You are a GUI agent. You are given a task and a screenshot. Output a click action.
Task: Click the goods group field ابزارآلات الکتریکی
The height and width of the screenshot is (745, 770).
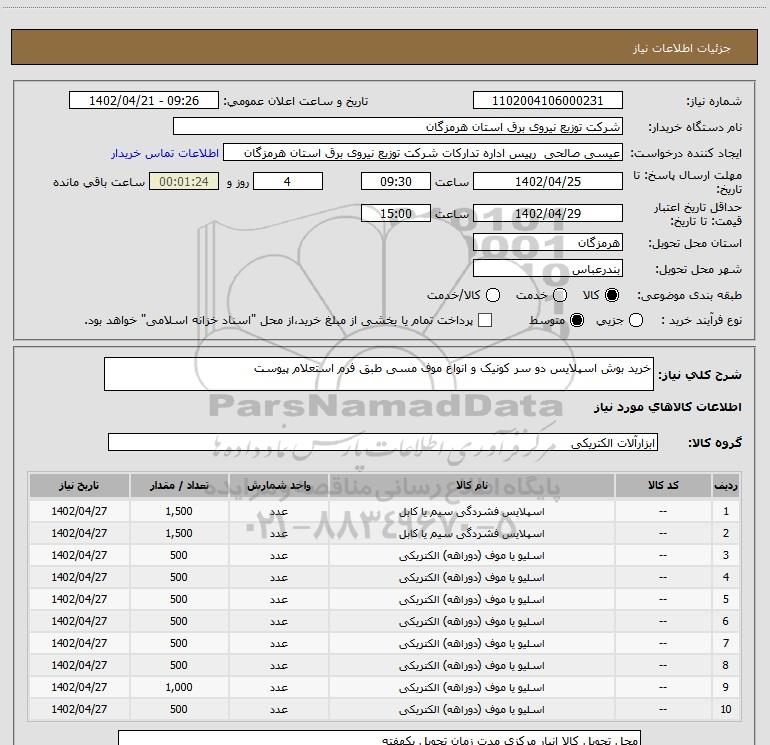click(x=383, y=442)
